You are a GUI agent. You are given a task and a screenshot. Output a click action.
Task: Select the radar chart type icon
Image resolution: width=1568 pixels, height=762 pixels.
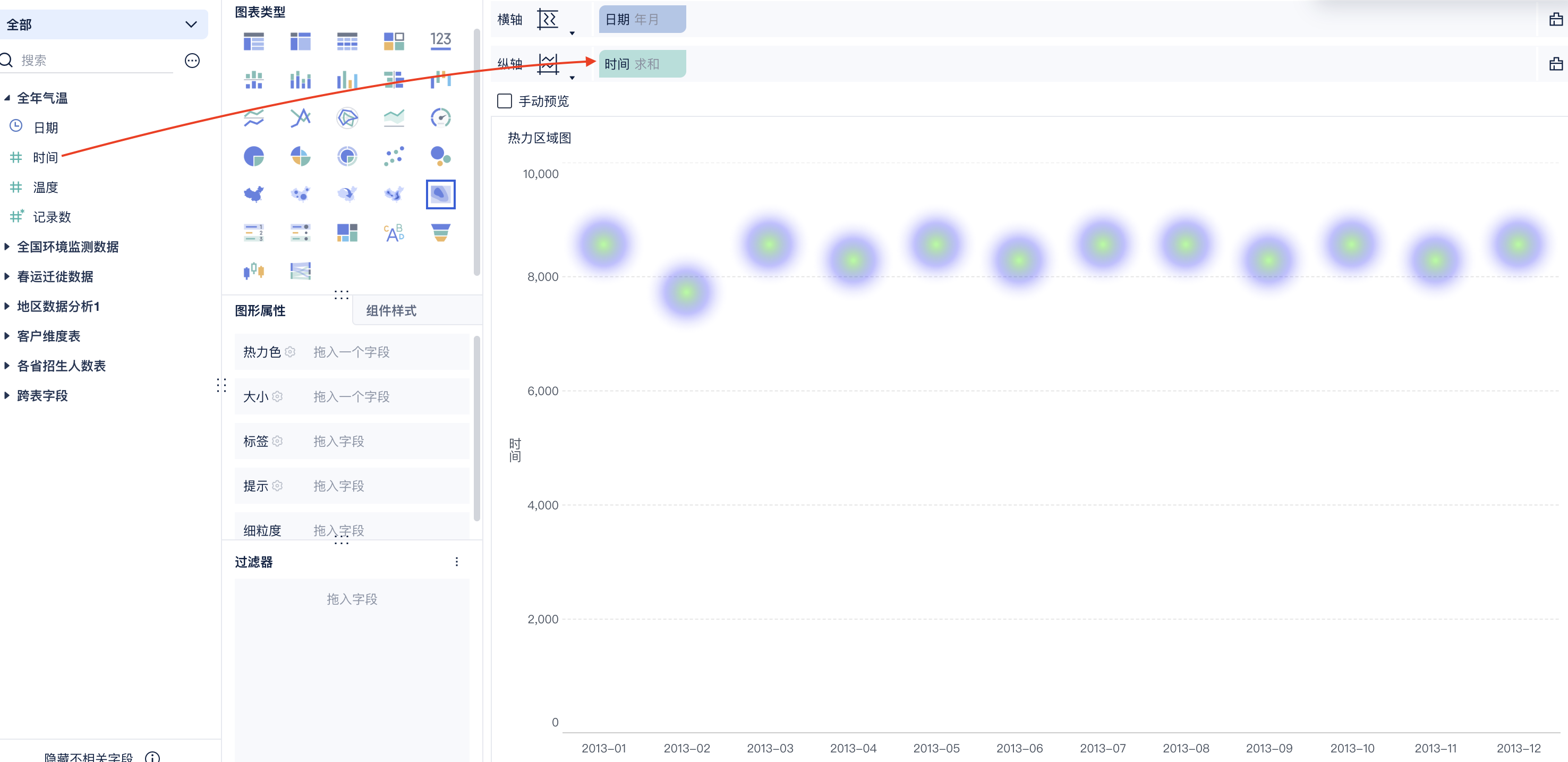[x=347, y=117]
